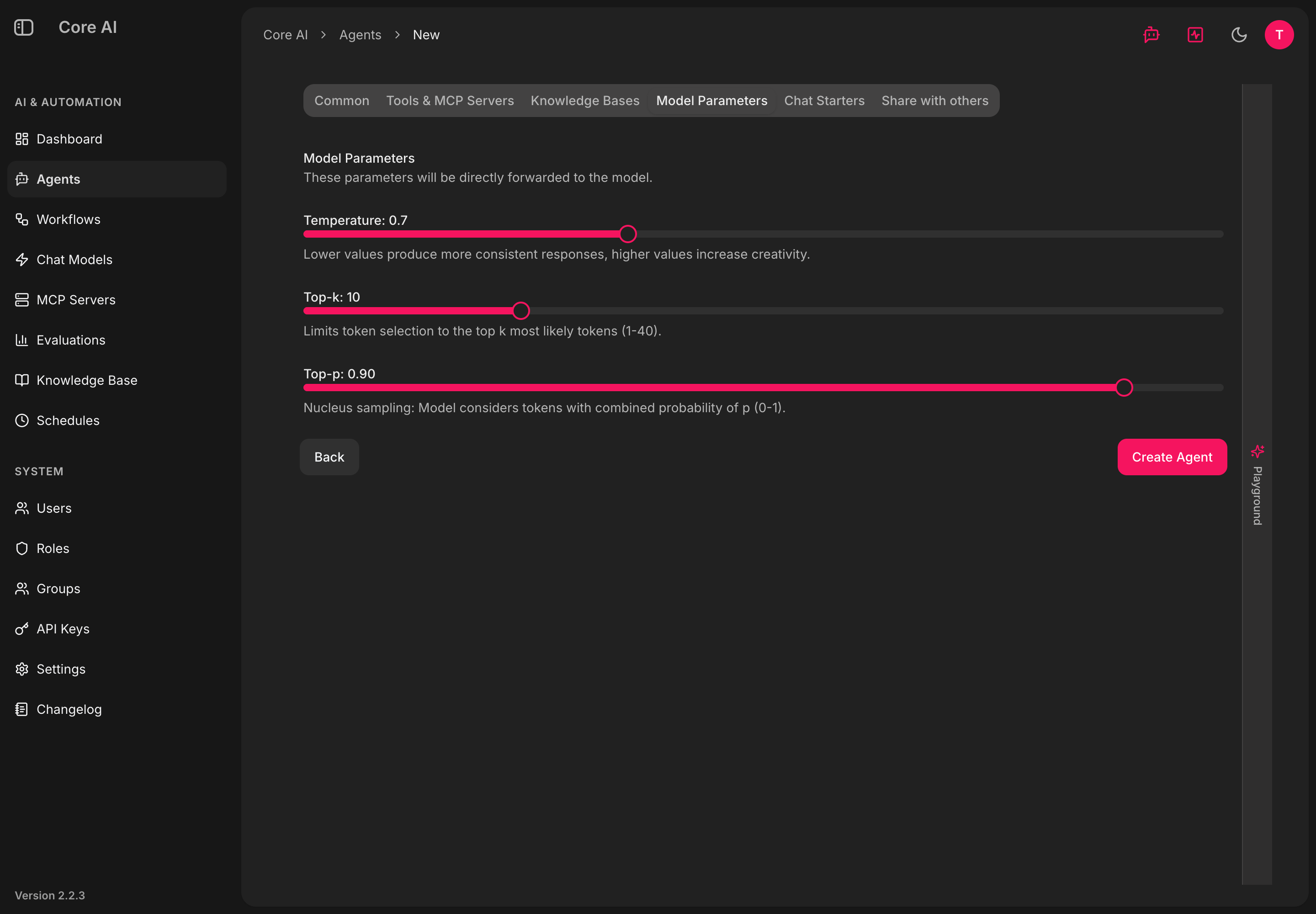This screenshot has height=914, width=1316.
Task: Open the Share with others tab
Action: click(934, 101)
